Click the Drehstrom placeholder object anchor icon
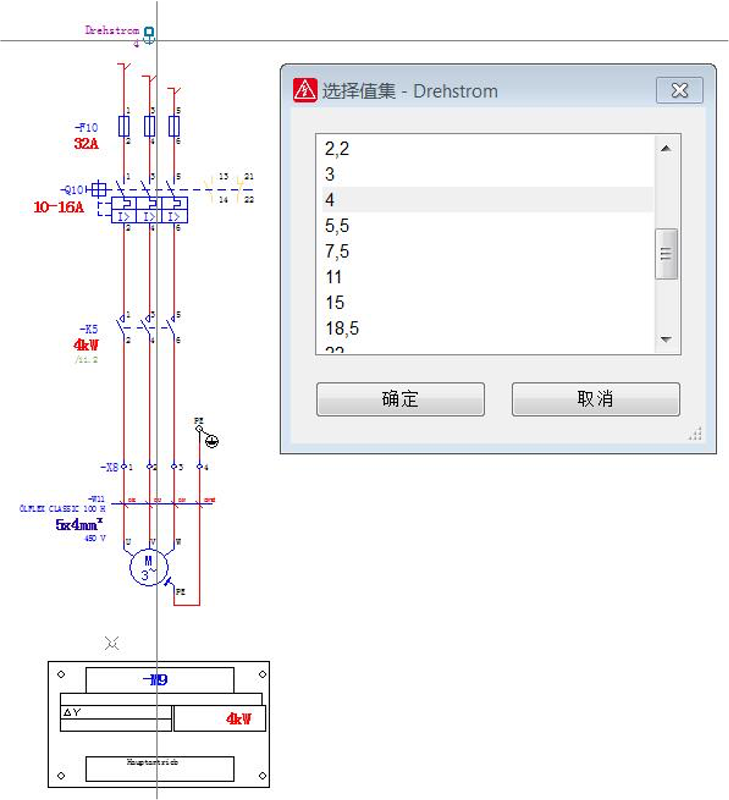Screen dimensions: 729x800 click(149, 34)
